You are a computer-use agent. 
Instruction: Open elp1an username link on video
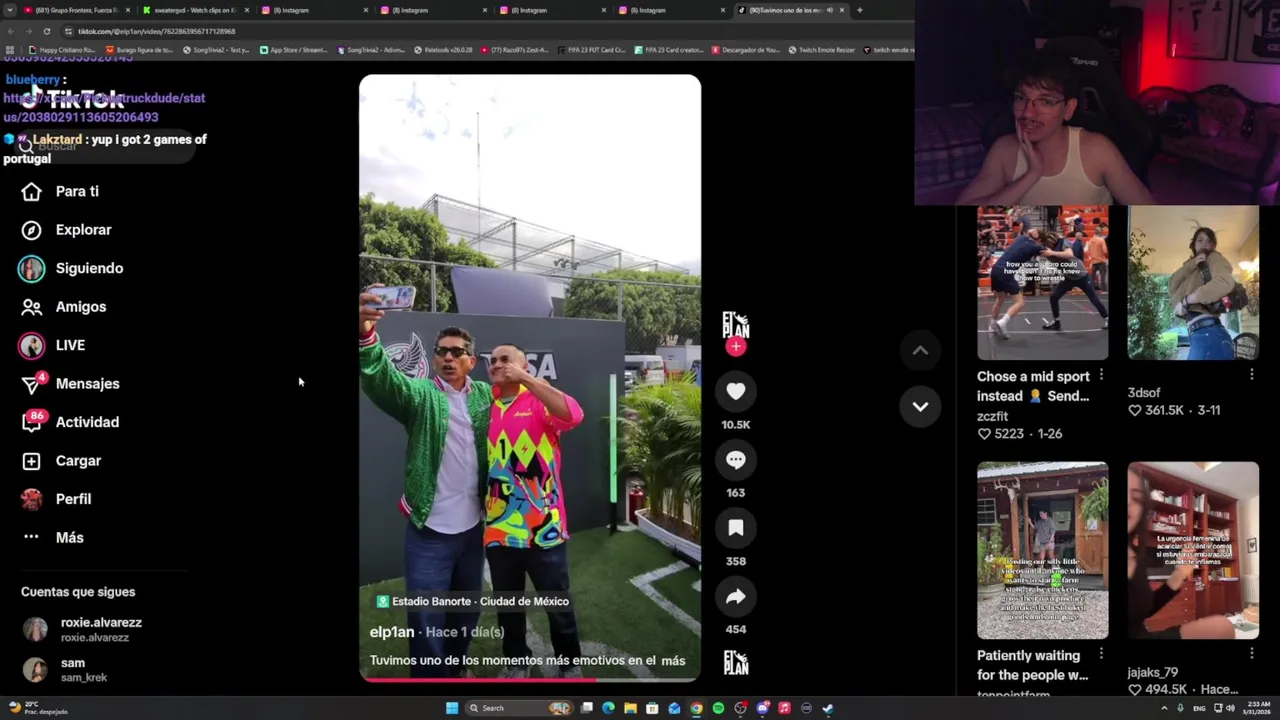point(392,632)
